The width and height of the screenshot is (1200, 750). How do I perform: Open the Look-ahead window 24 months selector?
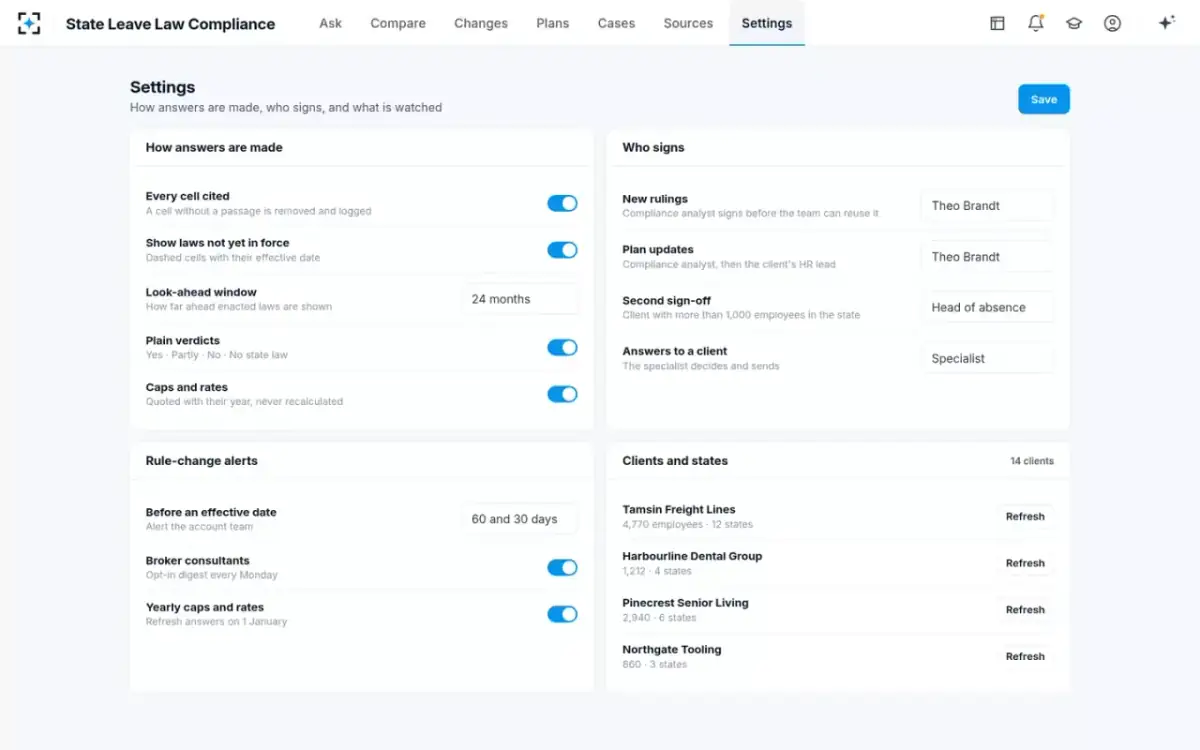pyautogui.click(x=520, y=299)
